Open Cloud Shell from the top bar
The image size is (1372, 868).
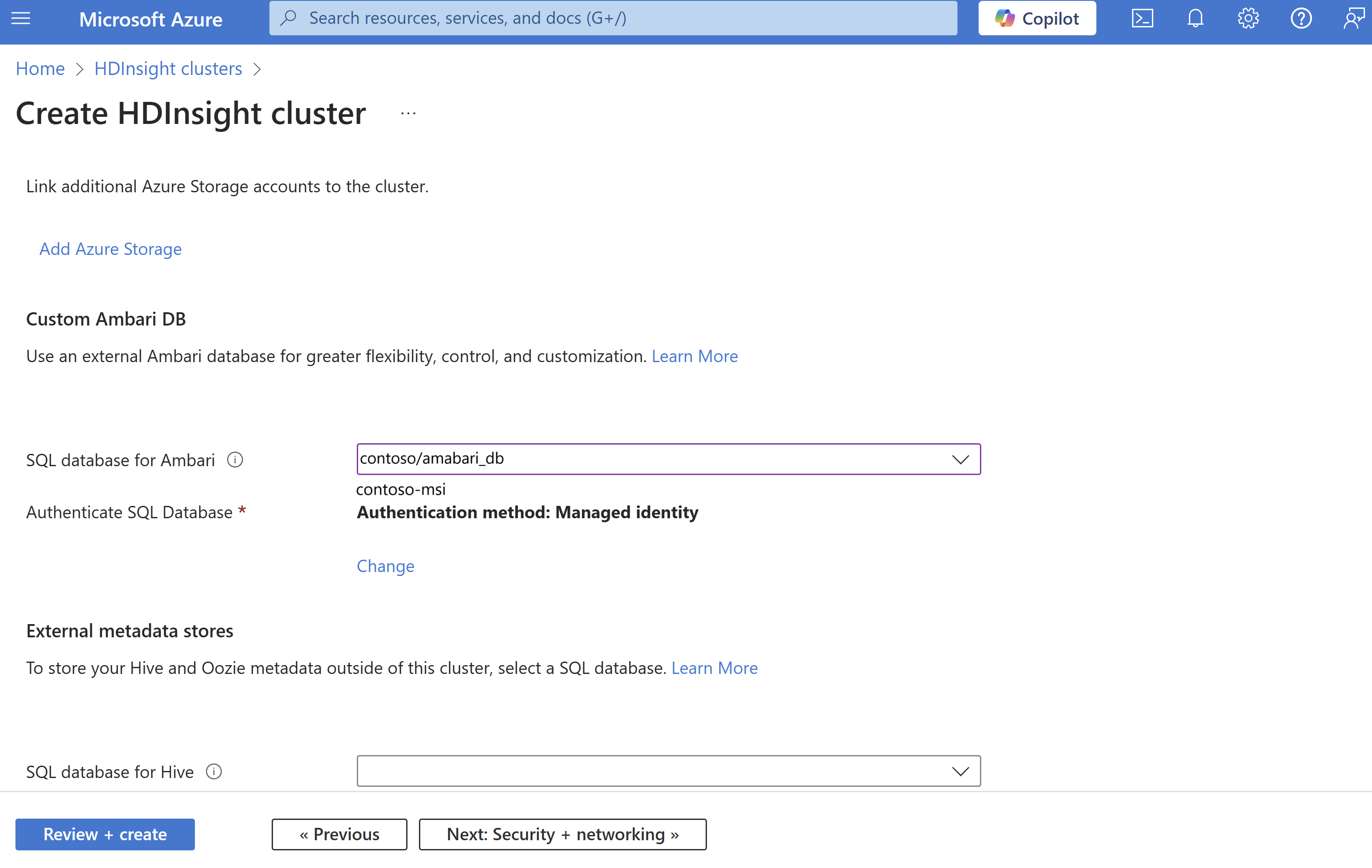pos(1142,18)
